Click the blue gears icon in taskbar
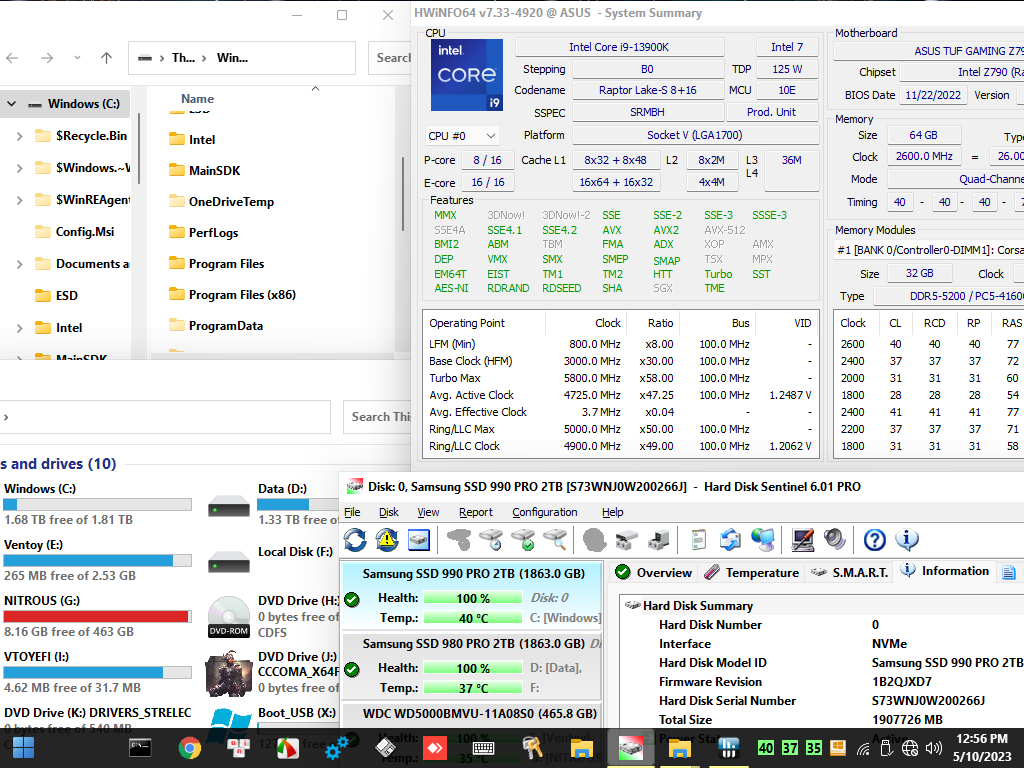Image resolution: width=1024 pixels, height=768 pixels. pyautogui.click(x=336, y=748)
